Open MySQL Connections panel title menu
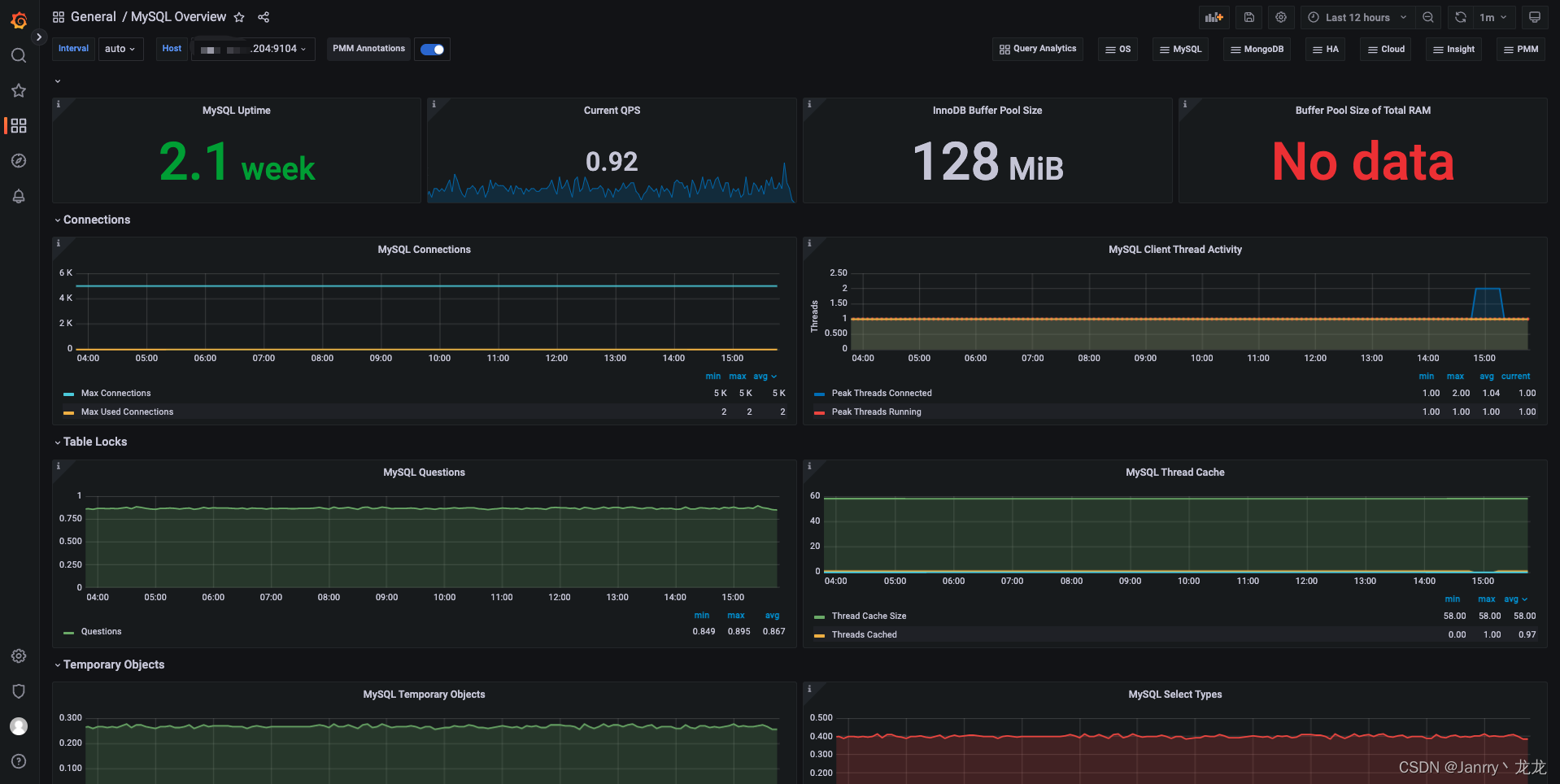 pos(424,250)
